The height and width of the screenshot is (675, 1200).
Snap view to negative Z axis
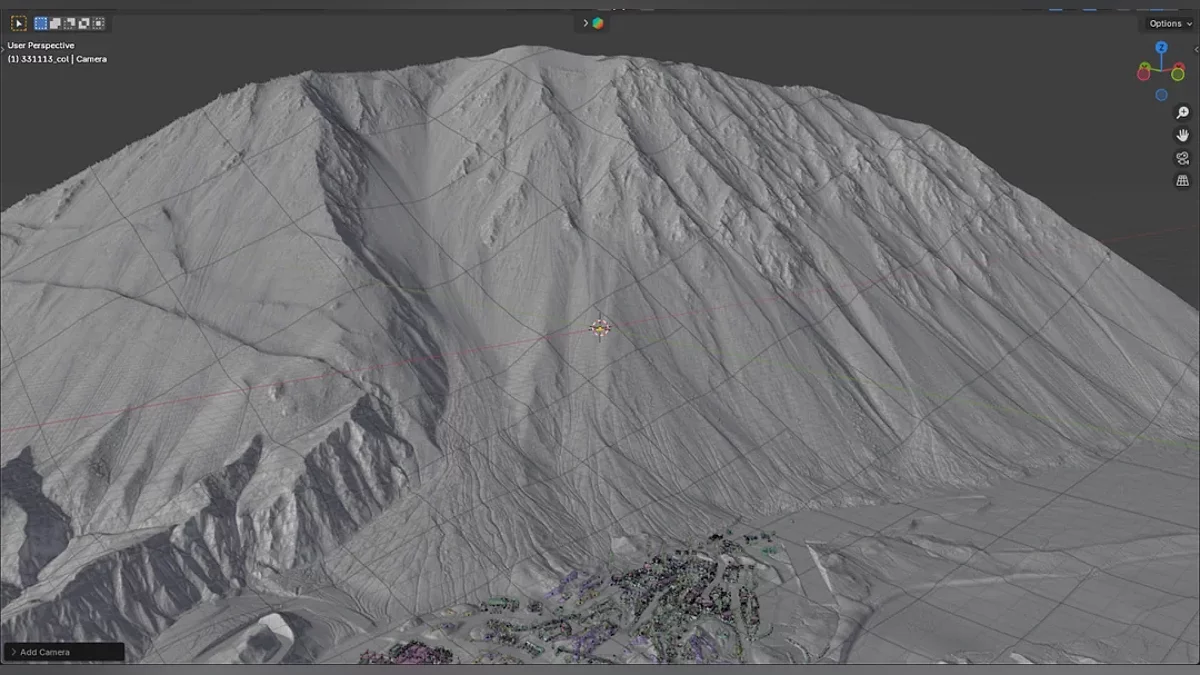pyautogui.click(x=1161, y=95)
